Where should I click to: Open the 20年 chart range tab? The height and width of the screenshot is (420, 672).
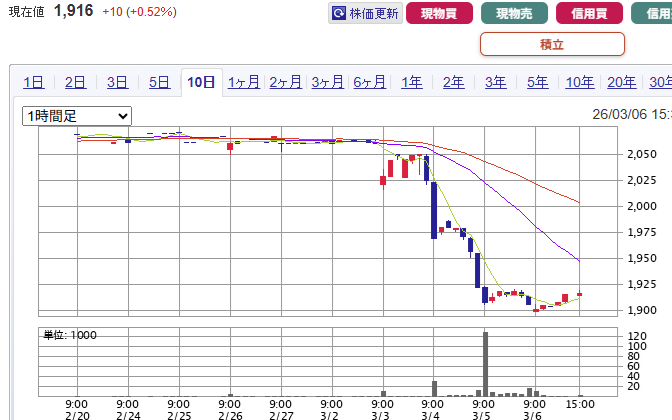[x=622, y=83]
